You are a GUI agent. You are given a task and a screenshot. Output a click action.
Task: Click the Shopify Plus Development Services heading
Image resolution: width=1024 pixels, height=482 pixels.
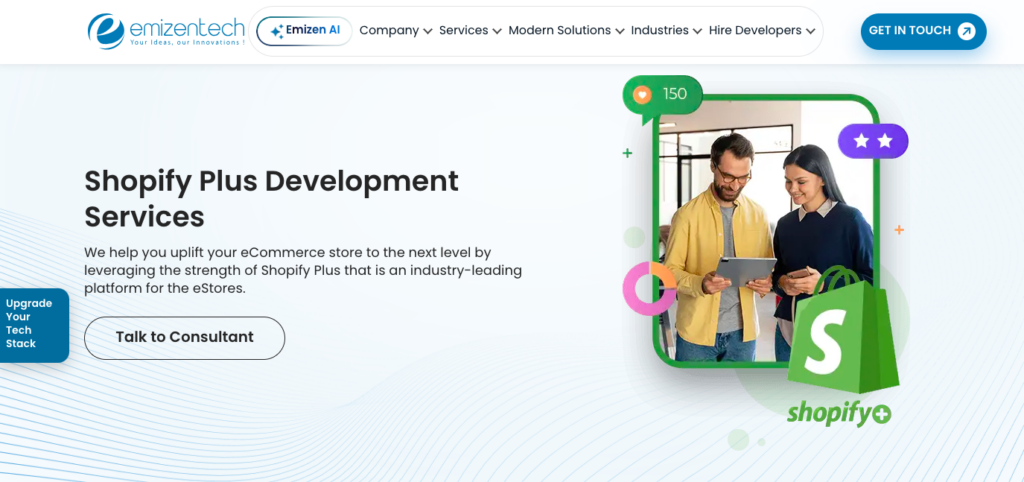tap(272, 199)
